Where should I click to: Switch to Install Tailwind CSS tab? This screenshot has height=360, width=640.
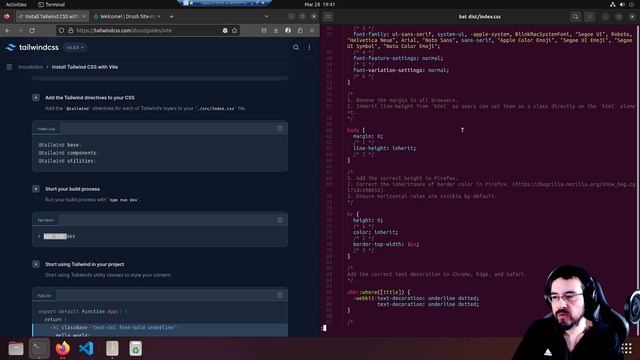click(x=52, y=16)
